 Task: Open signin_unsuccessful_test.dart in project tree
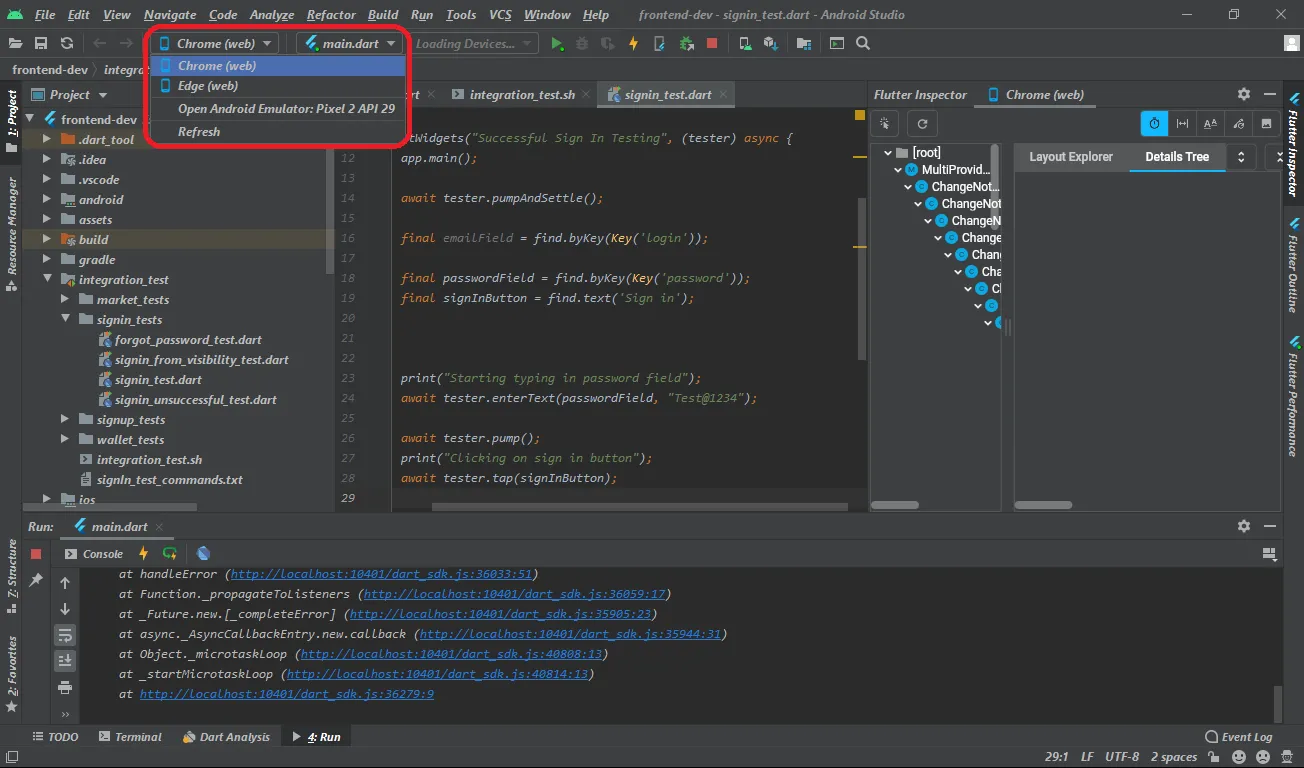click(195, 400)
